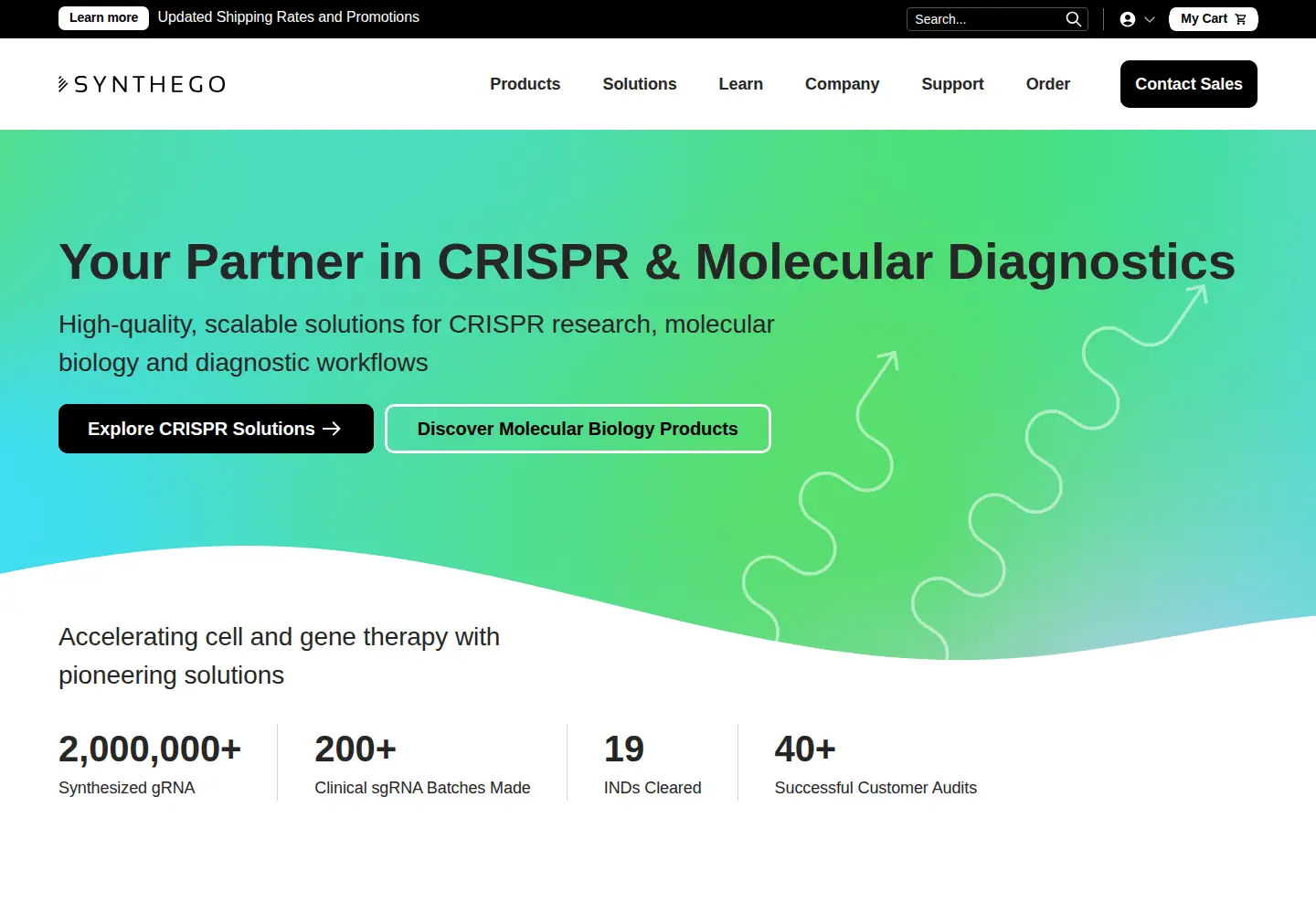Click the search magnifier icon
Image resolution: width=1316 pixels, height=914 pixels.
click(1073, 19)
